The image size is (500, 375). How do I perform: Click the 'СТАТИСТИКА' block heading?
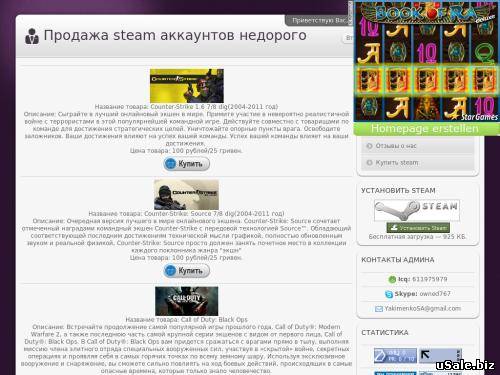[x=385, y=333]
